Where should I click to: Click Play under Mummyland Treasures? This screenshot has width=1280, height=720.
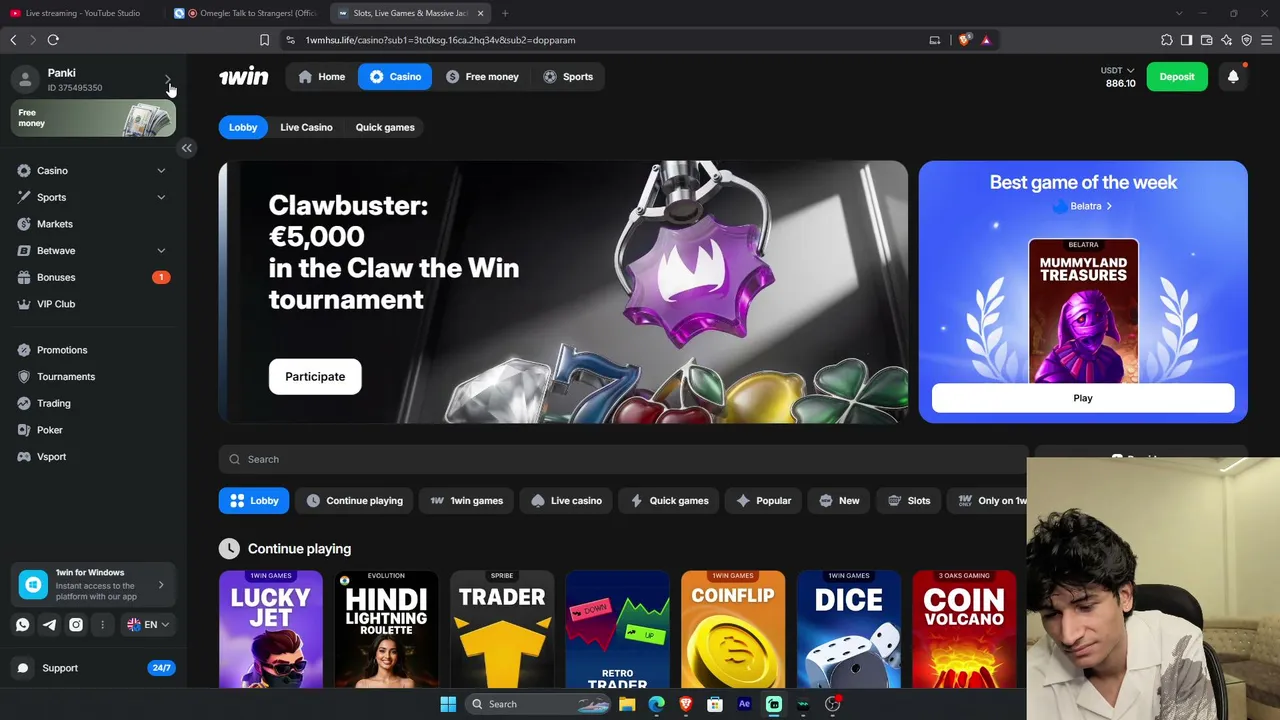tap(1083, 398)
